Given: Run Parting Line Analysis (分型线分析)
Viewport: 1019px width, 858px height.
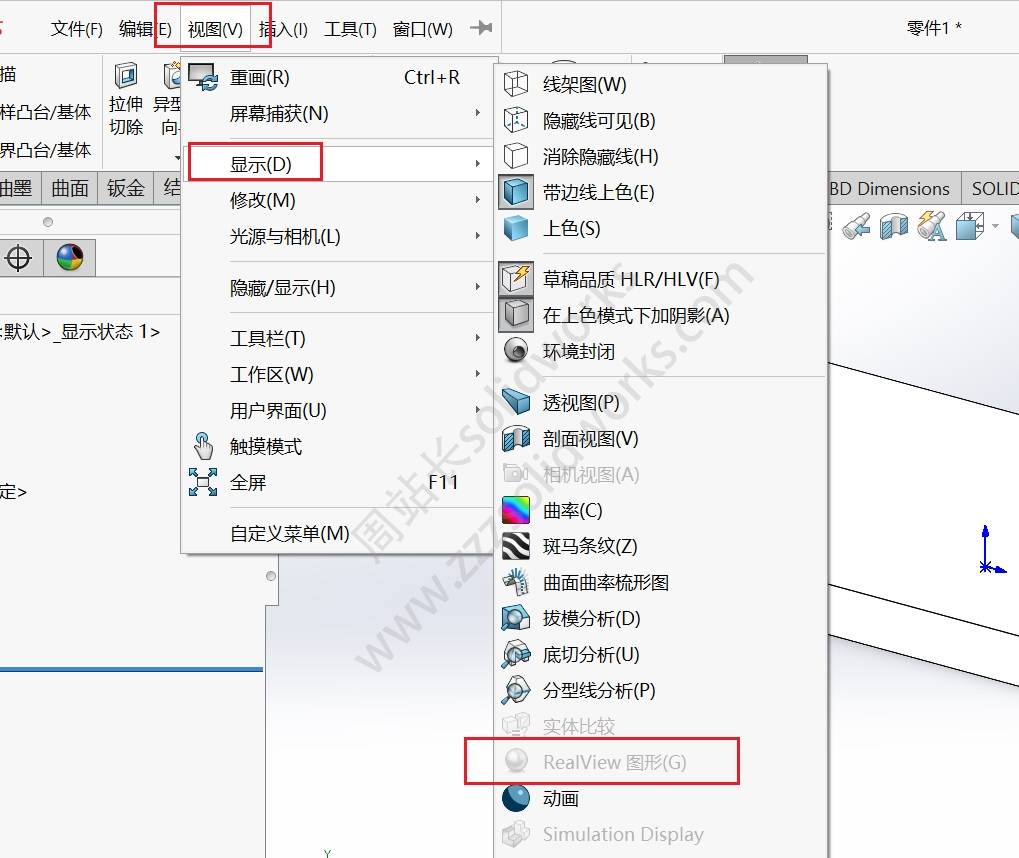Looking at the screenshot, I should (660, 690).
